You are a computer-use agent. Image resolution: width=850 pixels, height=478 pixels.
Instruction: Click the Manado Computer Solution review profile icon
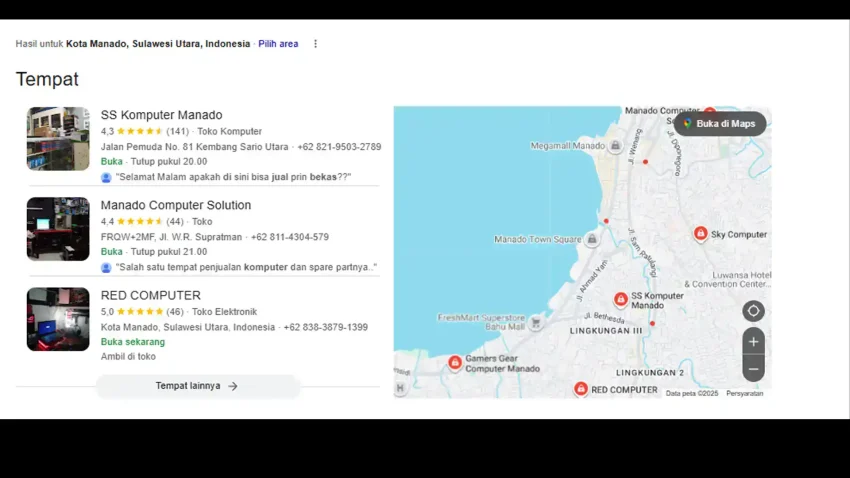pos(106,267)
